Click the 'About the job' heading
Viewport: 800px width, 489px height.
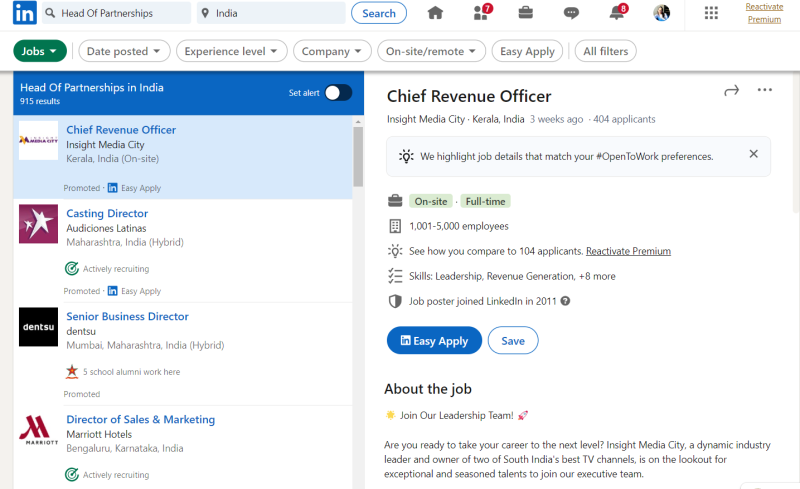click(x=428, y=389)
